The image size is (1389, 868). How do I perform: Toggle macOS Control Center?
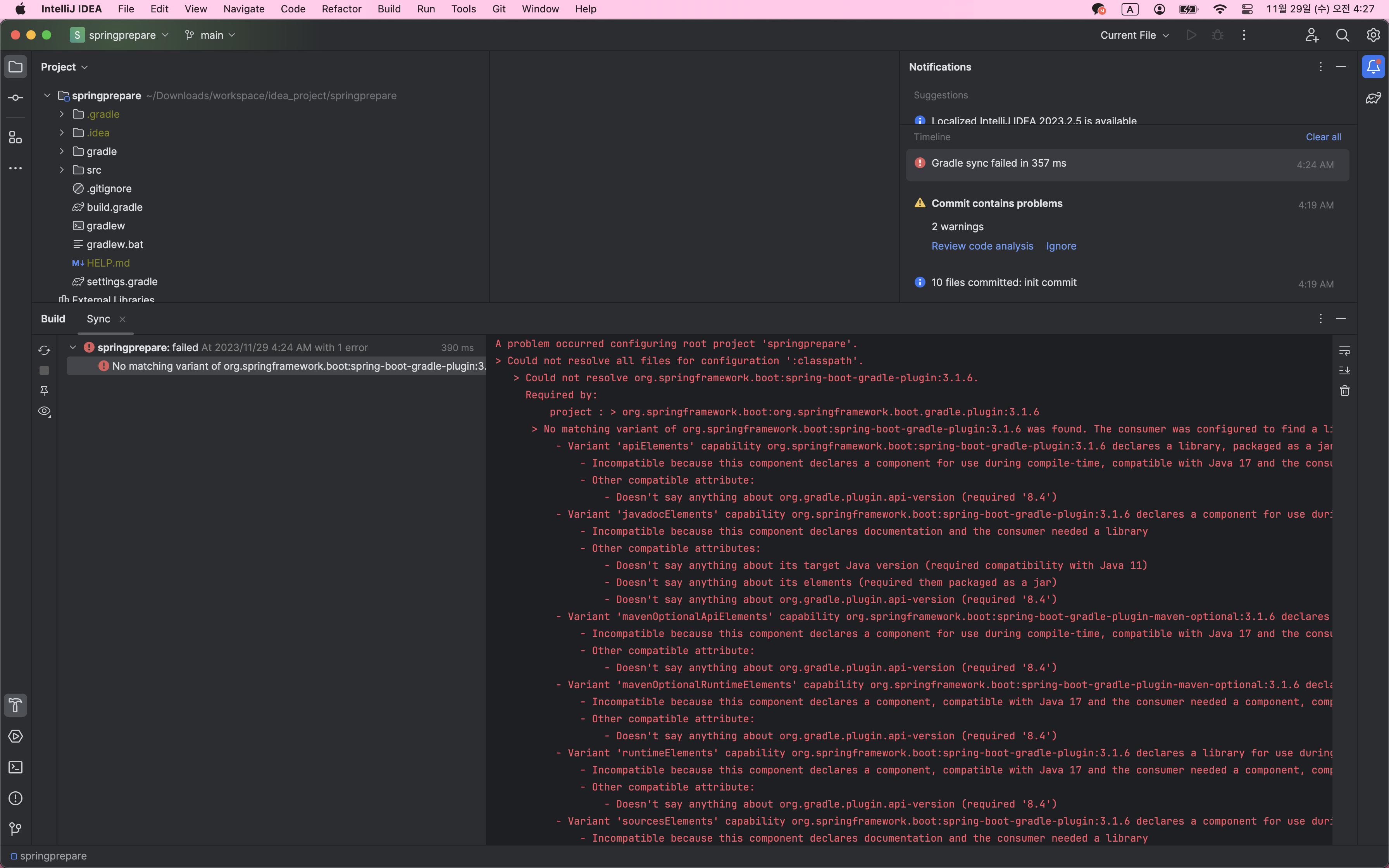tap(1247, 9)
